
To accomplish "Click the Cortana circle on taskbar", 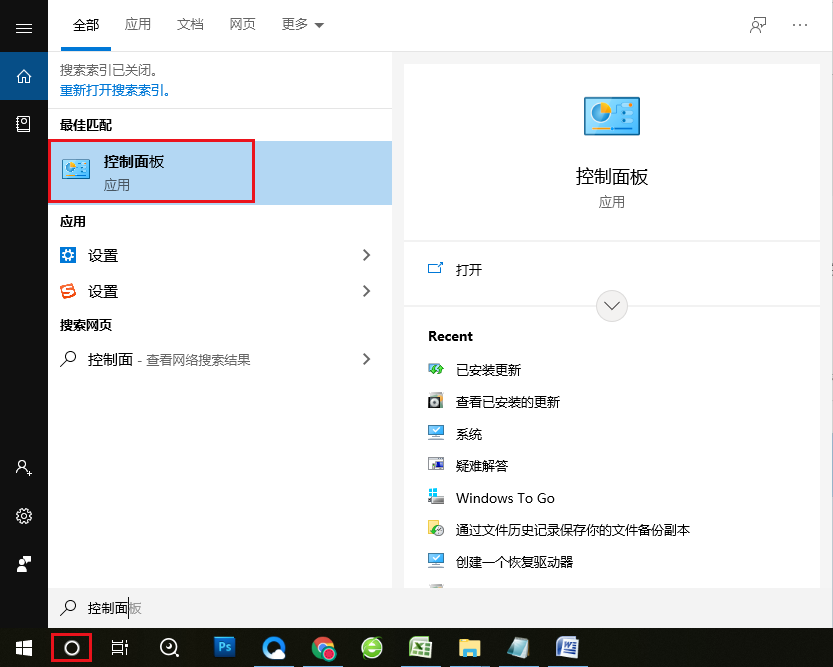I will (72, 648).
